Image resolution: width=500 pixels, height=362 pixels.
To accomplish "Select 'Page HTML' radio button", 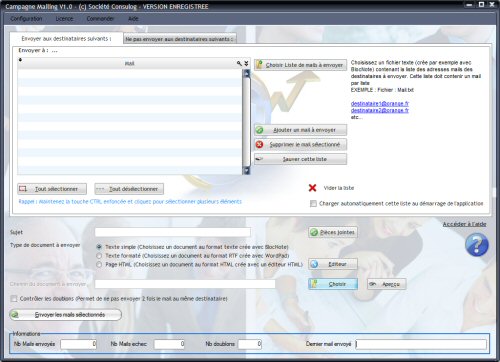I will tap(99, 264).
